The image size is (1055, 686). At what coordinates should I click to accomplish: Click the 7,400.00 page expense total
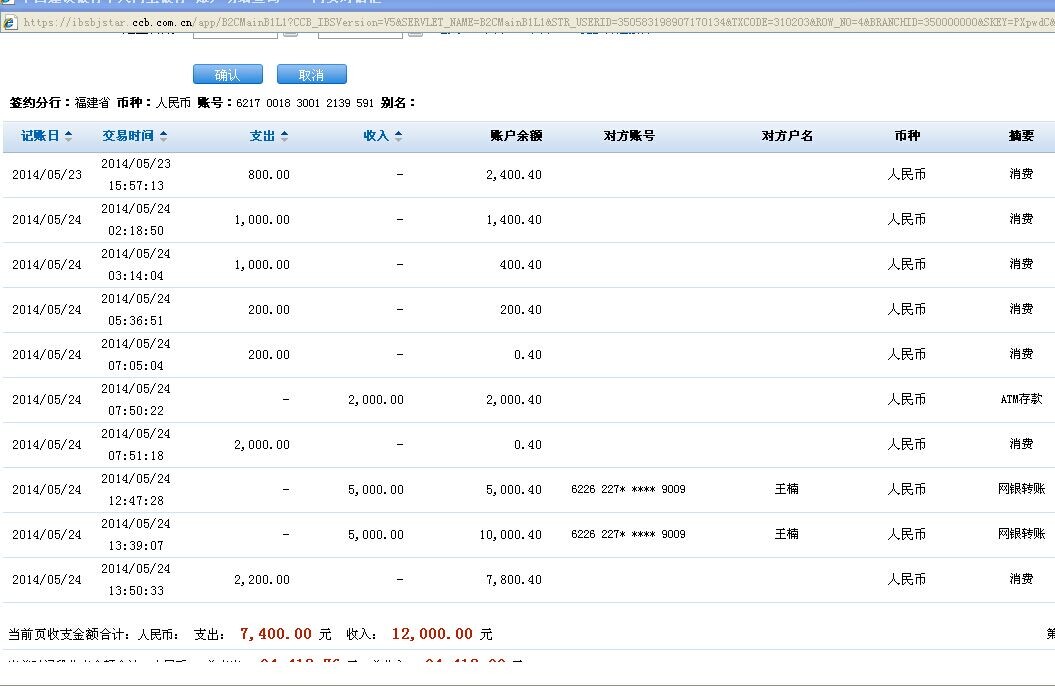276,634
